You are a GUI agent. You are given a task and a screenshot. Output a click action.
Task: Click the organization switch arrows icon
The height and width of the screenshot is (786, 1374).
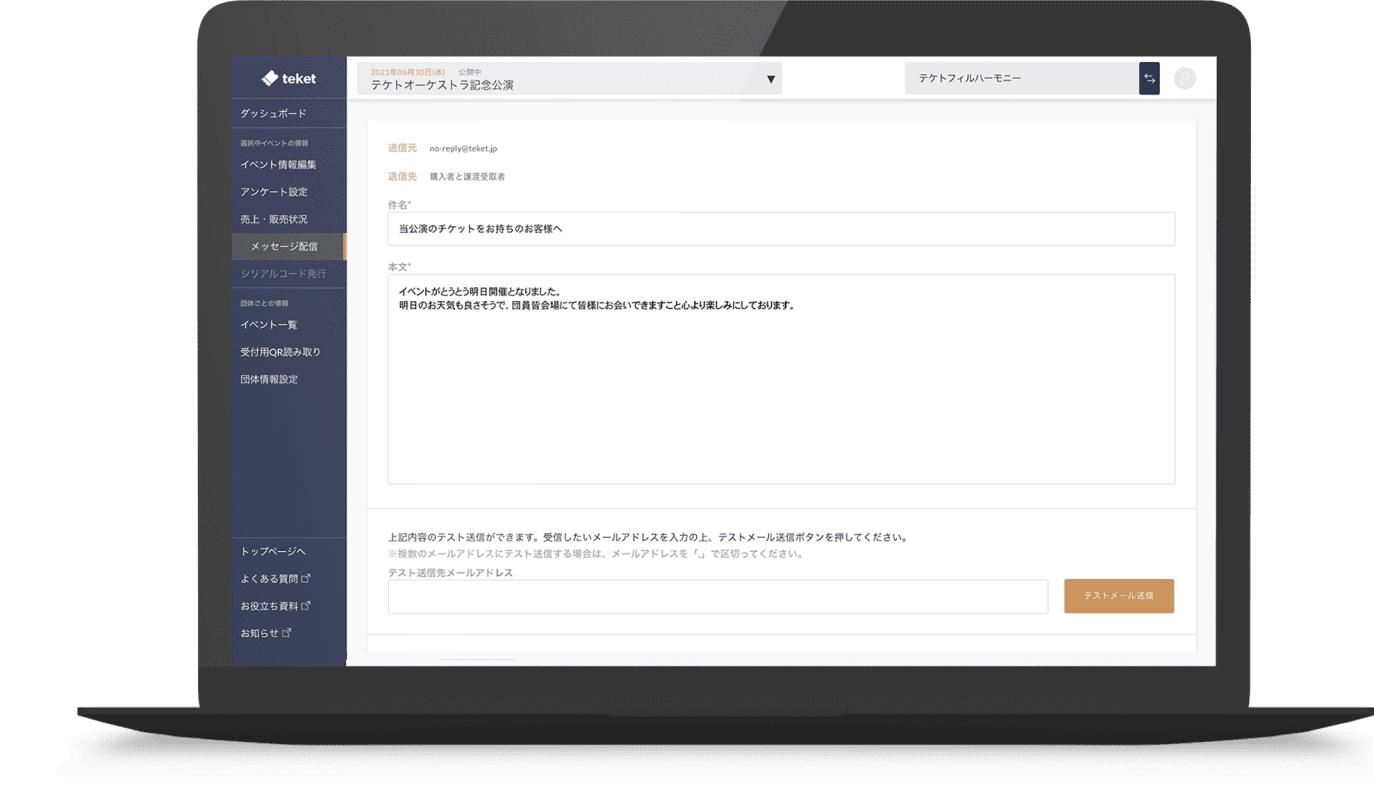click(x=1148, y=77)
